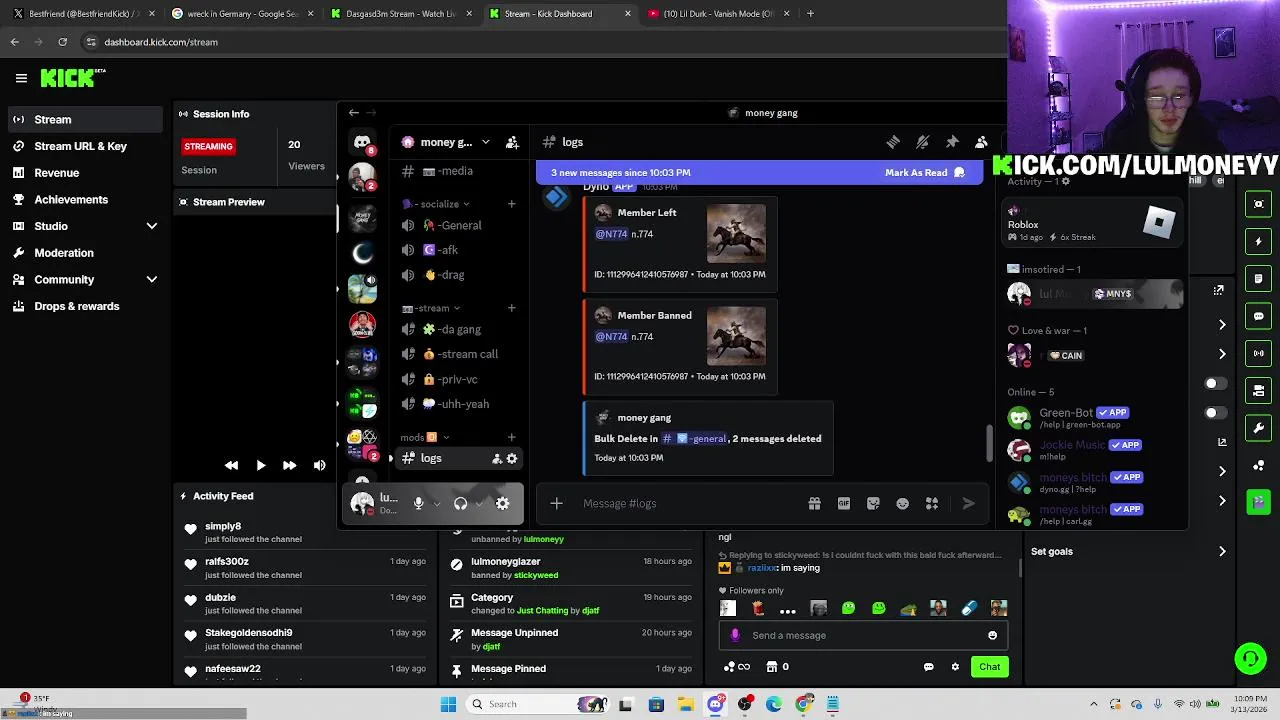Mute Discord microphone
The width and height of the screenshot is (1280, 720).
click(x=418, y=504)
